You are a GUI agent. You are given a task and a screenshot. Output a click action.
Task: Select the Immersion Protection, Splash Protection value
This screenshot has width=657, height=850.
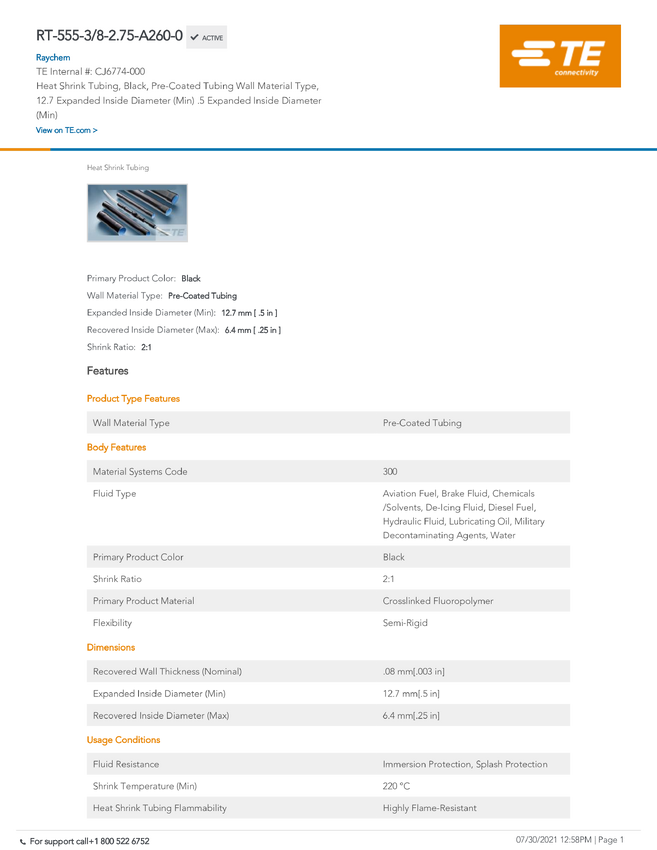click(x=465, y=764)
